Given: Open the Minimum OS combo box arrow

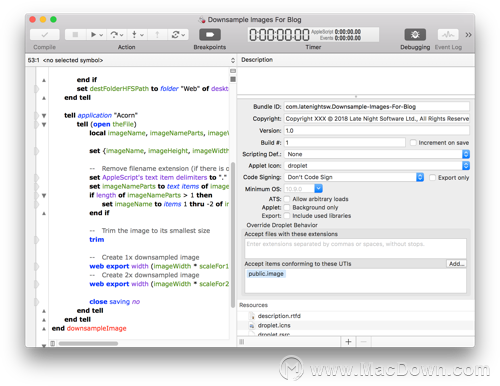Looking at the screenshot, I should pyautogui.click(x=318, y=189).
